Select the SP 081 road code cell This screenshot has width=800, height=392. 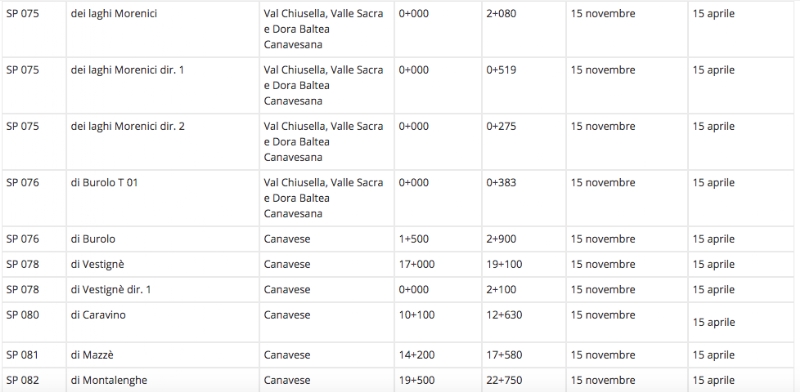34,355
